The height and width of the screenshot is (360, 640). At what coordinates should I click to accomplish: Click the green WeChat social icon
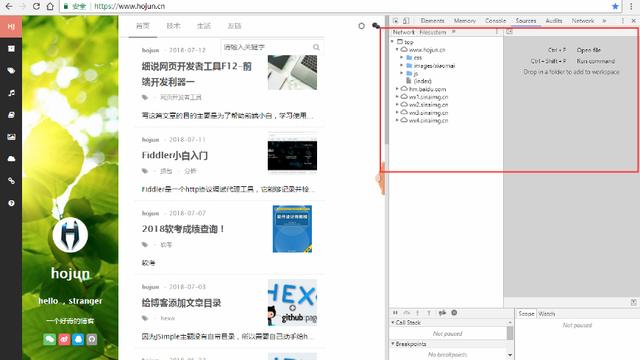(x=49, y=339)
